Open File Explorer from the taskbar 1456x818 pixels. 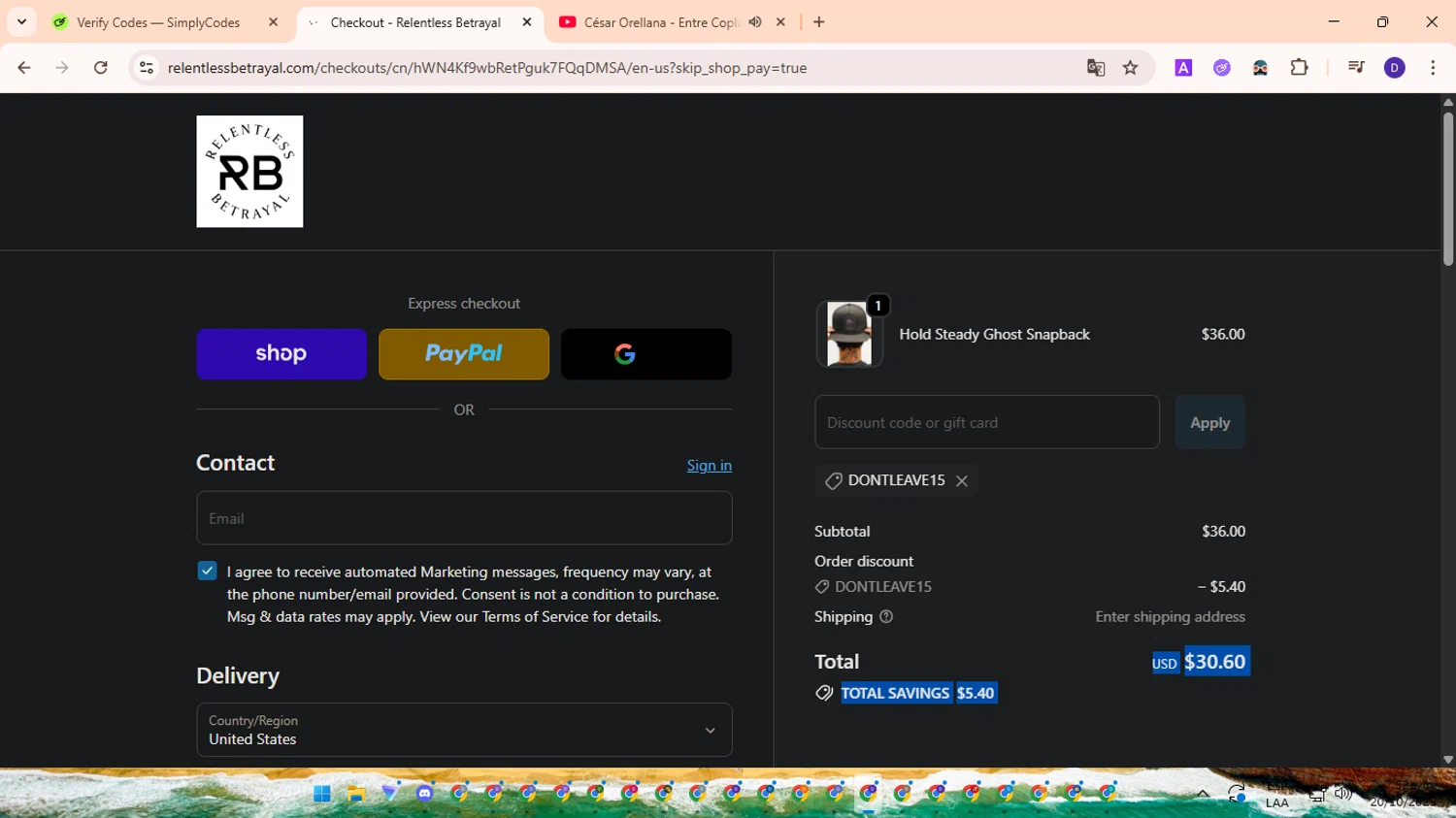coord(356,794)
